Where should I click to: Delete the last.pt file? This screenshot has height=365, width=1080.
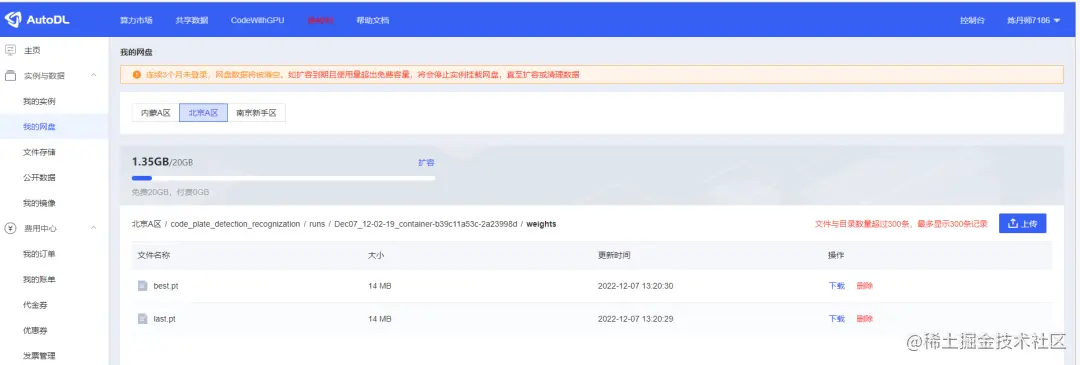(x=864, y=319)
